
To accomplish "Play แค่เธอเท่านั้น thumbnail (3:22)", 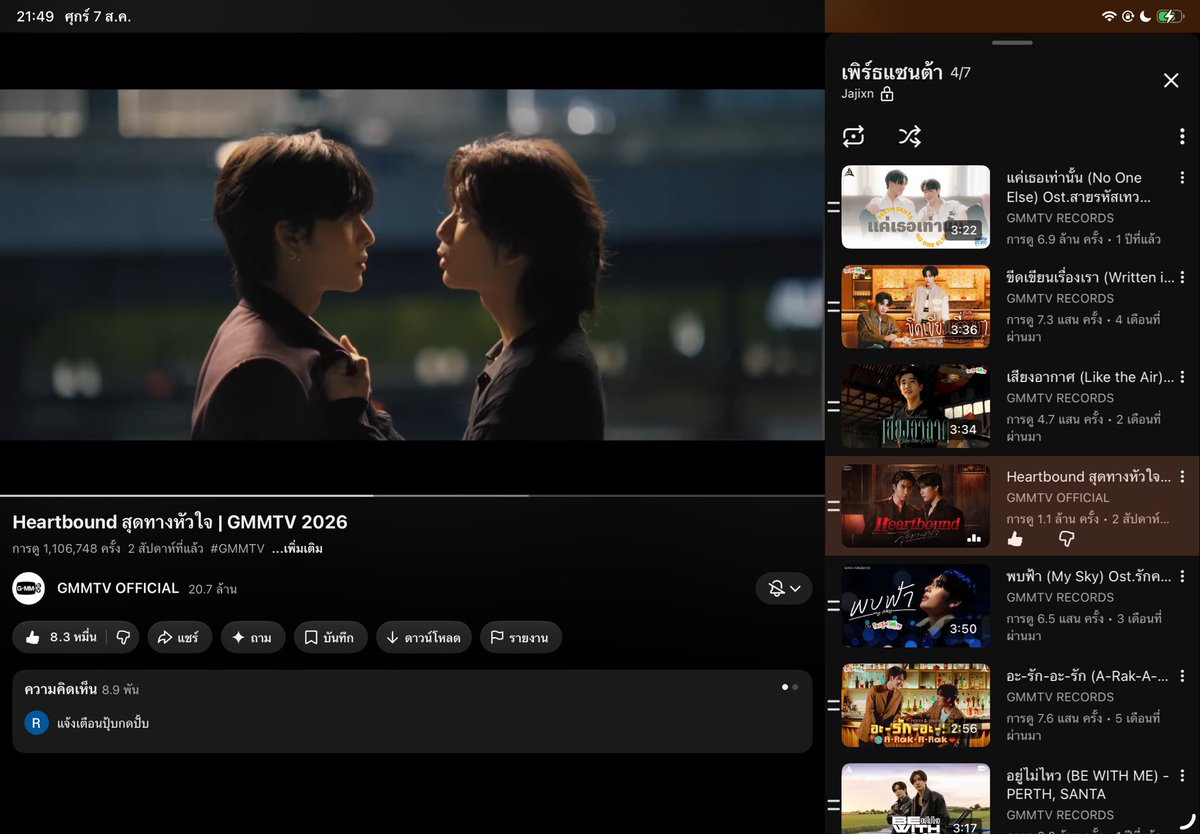I will (916, 207).
